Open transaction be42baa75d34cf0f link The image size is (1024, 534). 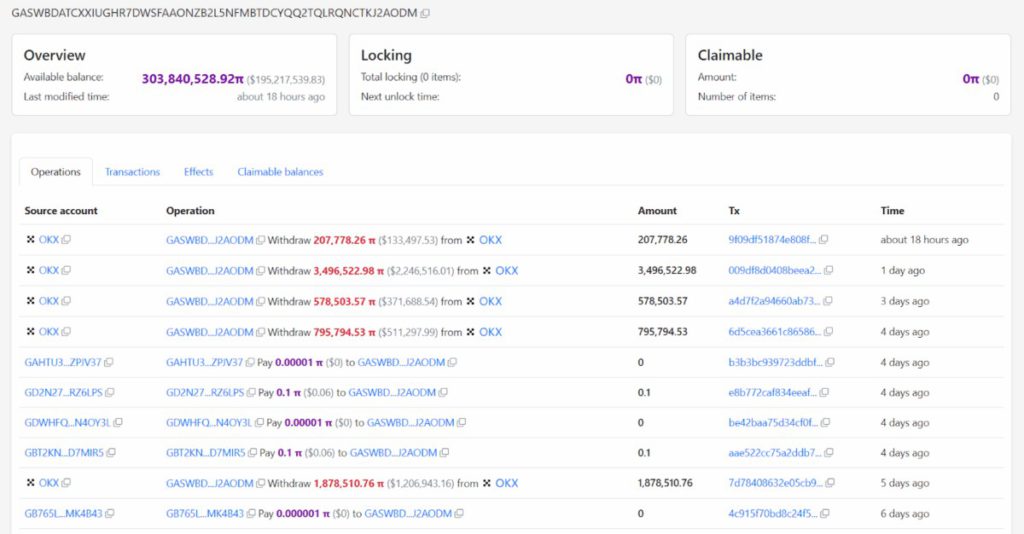coord(773,423)
